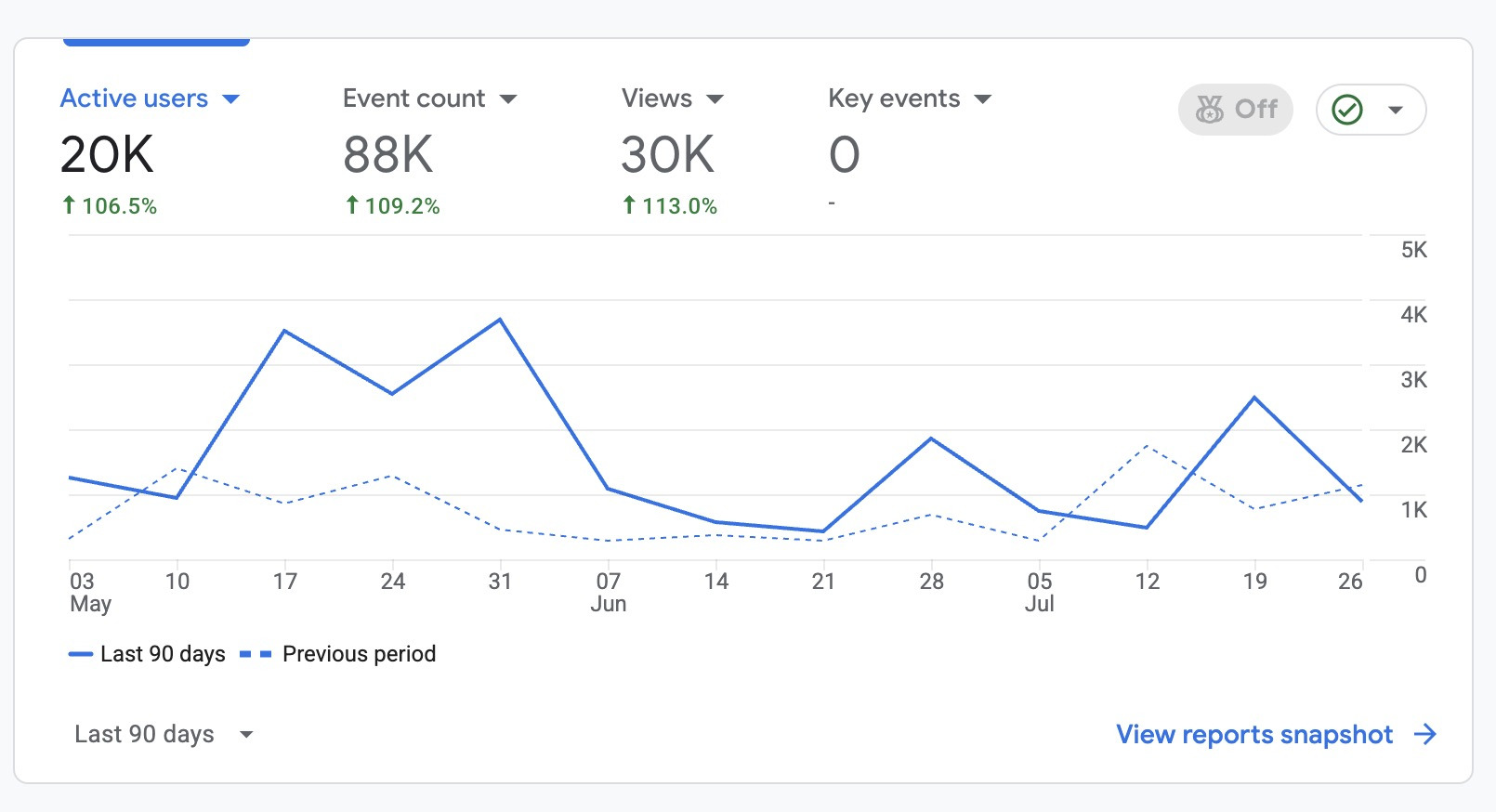The image size is (1496, 812).
Task: Toggle the benchmarking Off button
Action: (1236, 110)
